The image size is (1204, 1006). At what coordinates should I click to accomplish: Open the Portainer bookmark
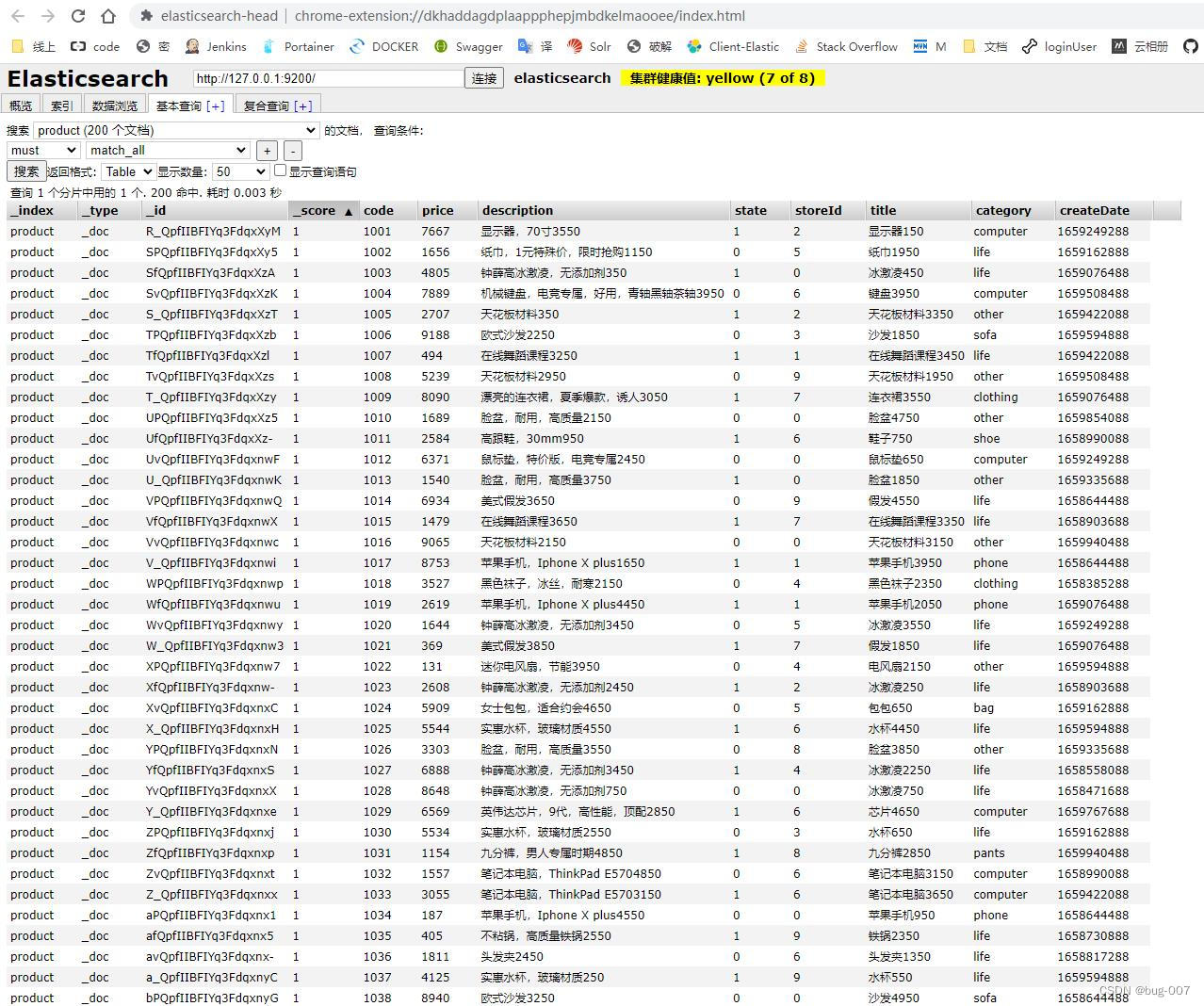[x=298, y=46]
